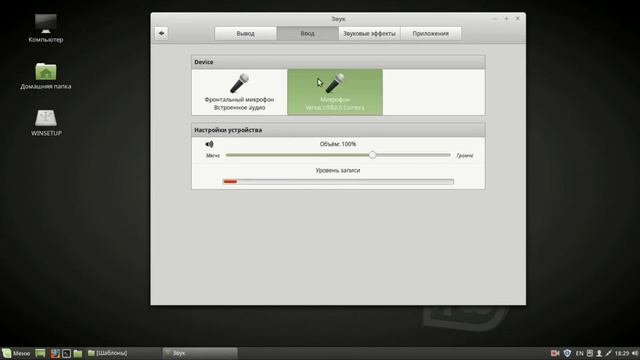Open the Домашняя папка desktop icon
Viewport: 640px width, 360px height.
(x=46, y=76)
